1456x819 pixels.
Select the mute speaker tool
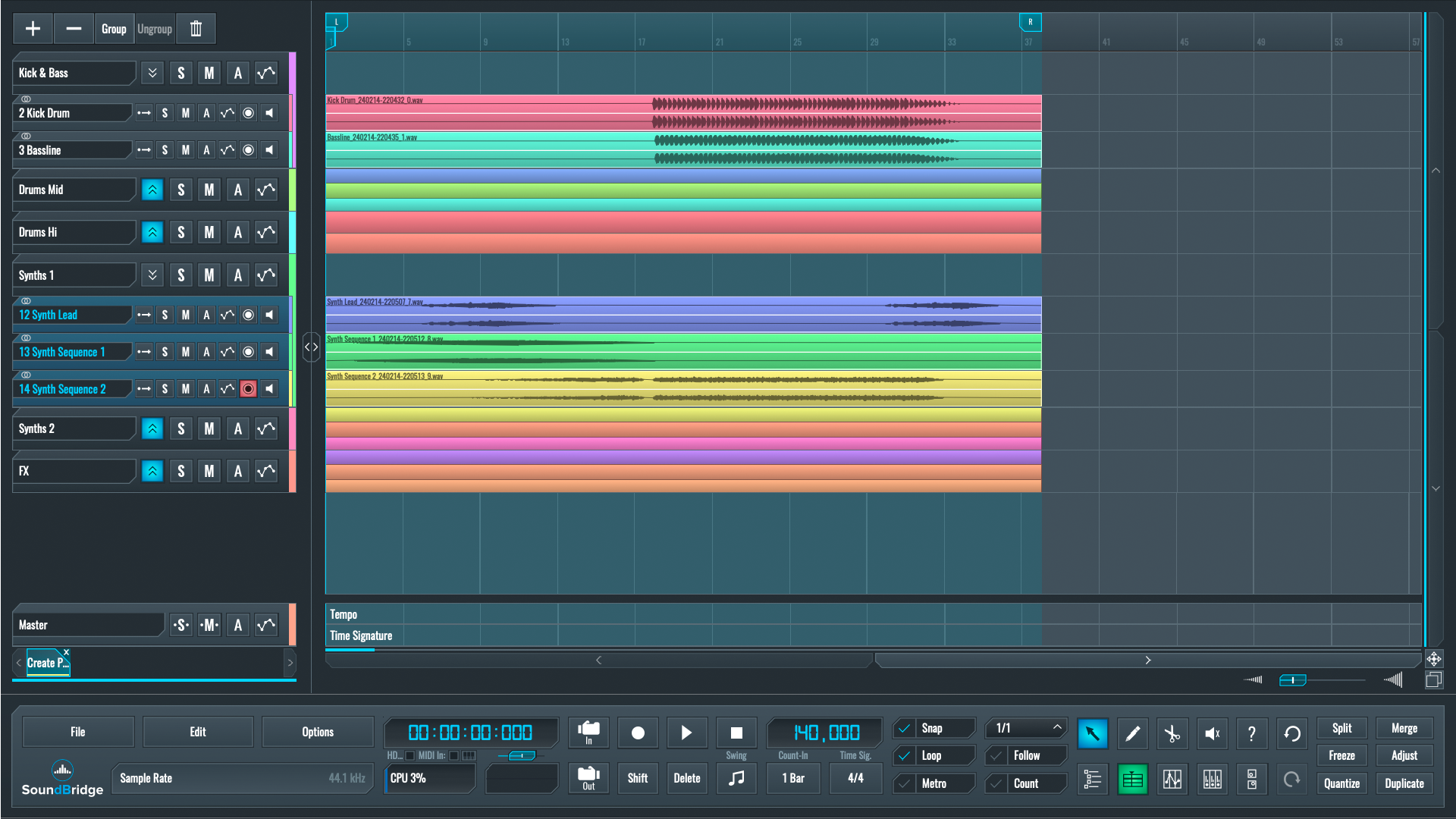tap(1212, 733)
